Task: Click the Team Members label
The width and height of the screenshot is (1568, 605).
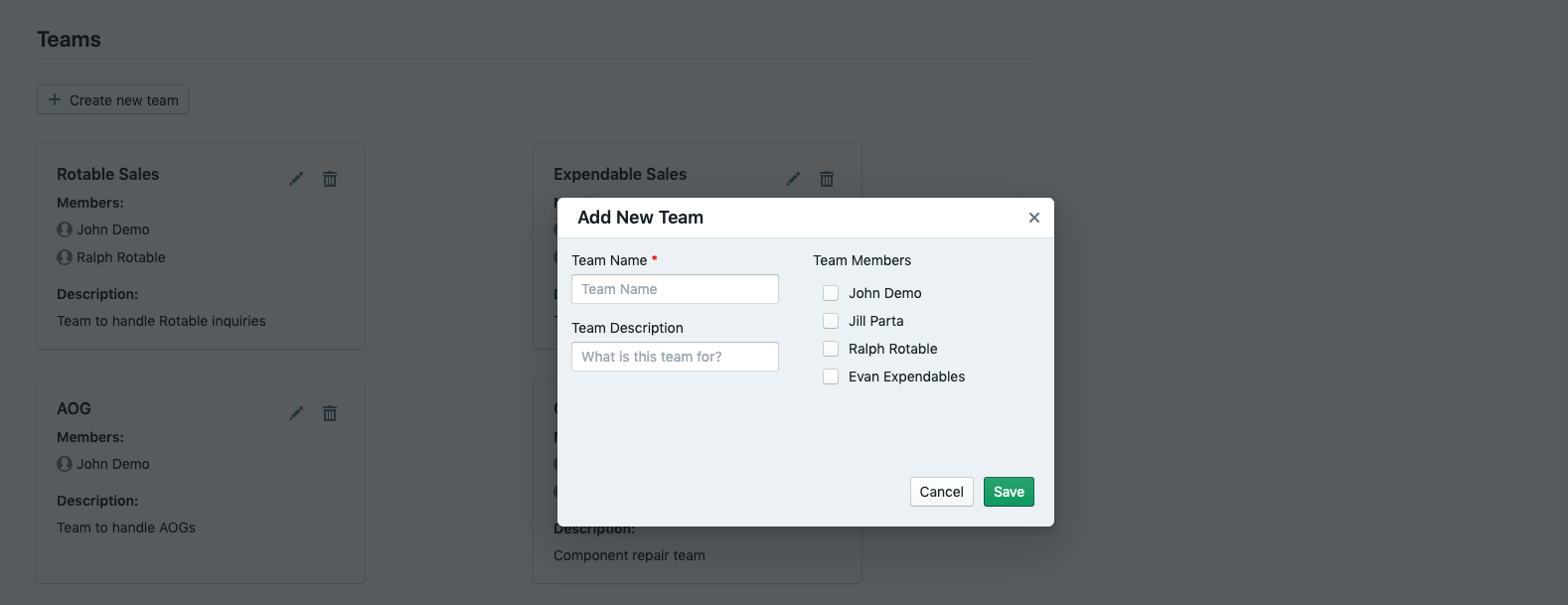Action: click(862, 260)
